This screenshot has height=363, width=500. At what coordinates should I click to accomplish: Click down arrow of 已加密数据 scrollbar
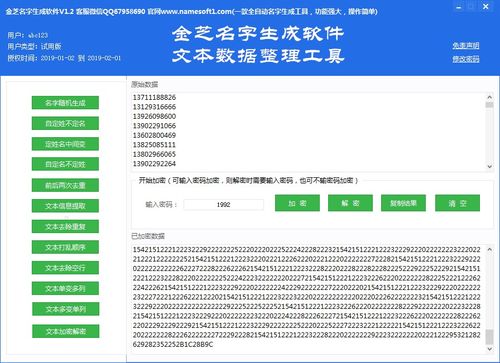point(489,349)
